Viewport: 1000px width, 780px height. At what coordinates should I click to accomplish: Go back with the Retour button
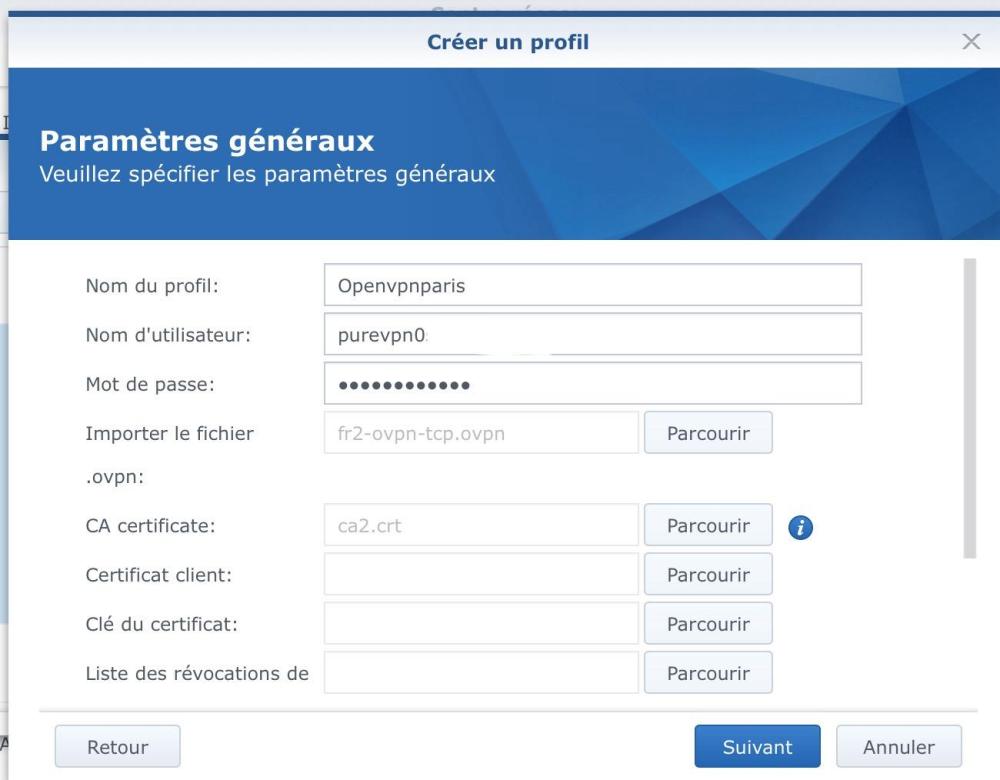[x=117, y=747]
